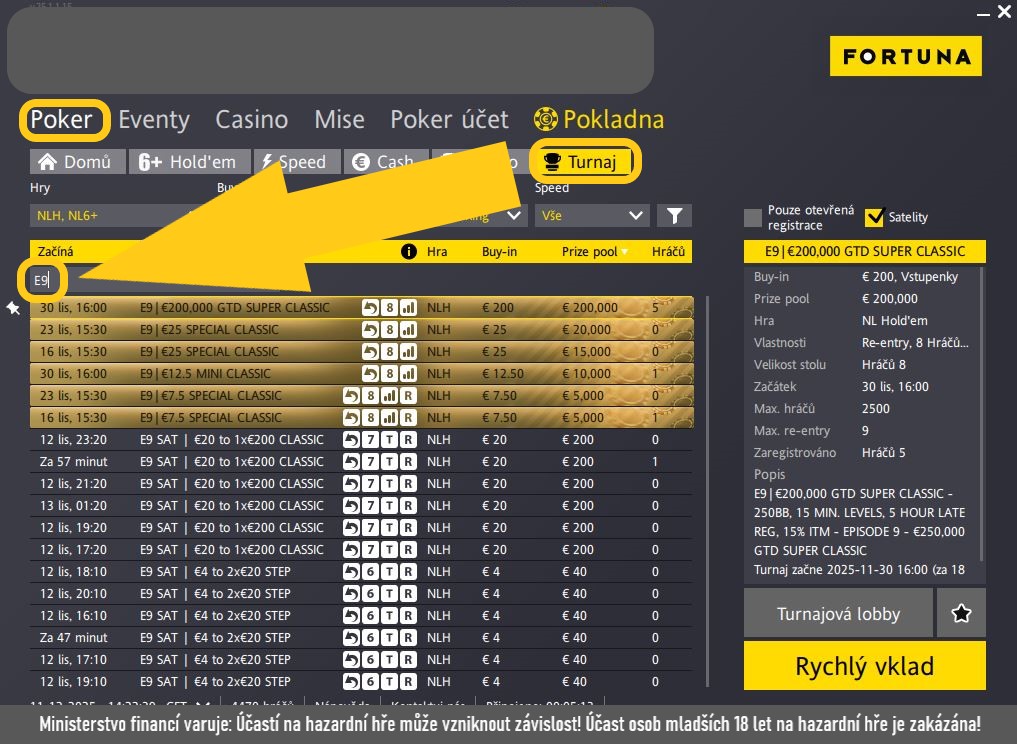Add tournament to favorites with star button
The width and height of the screenshot is (1017, 744).
coord(961,613)
